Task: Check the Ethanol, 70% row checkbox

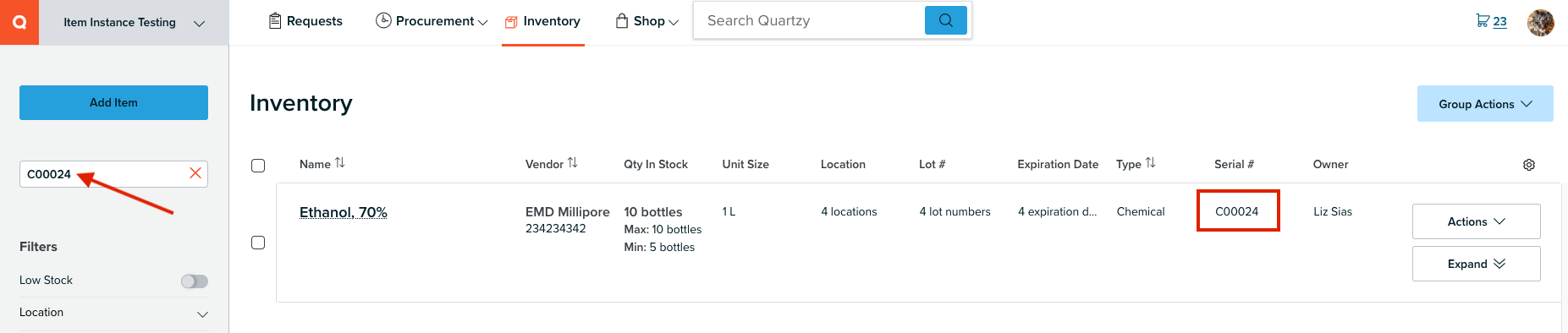Action: [258, 243]
